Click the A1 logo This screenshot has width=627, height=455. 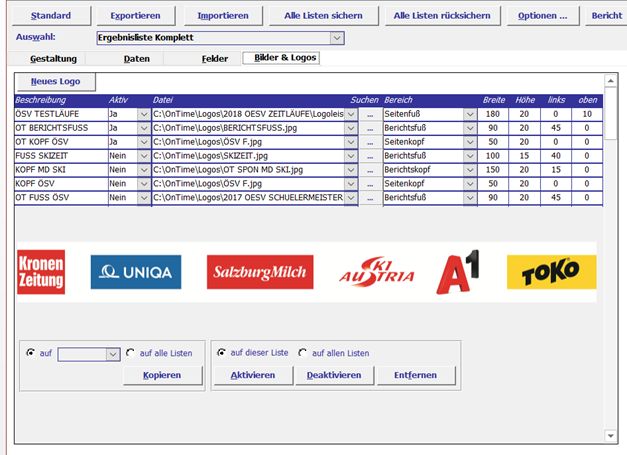click(x=458, y=272)
